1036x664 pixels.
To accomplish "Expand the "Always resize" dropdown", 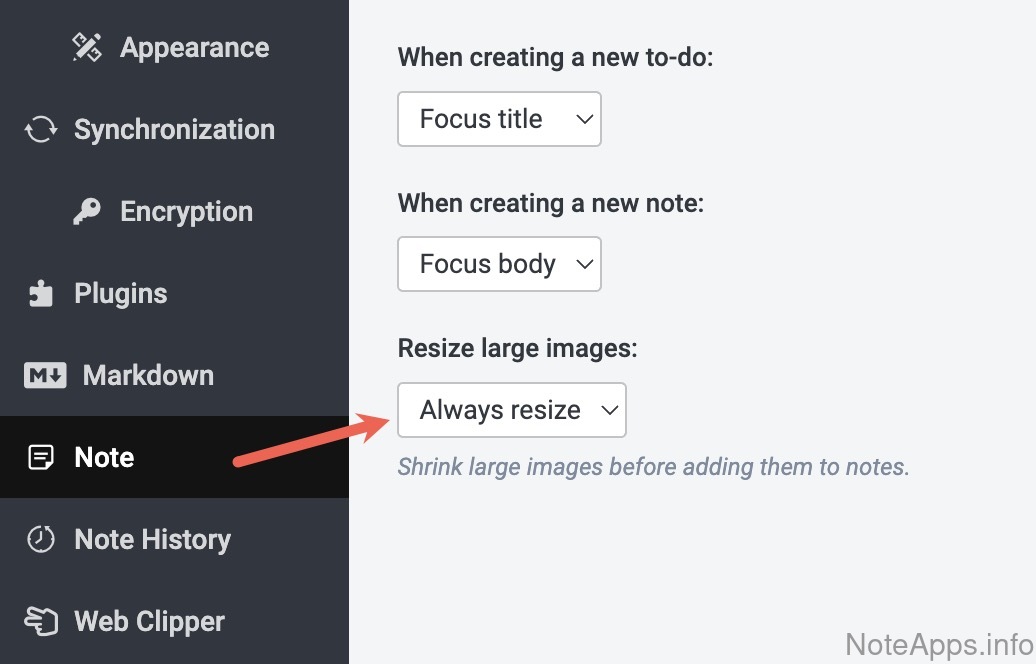I will click(511, 410).
